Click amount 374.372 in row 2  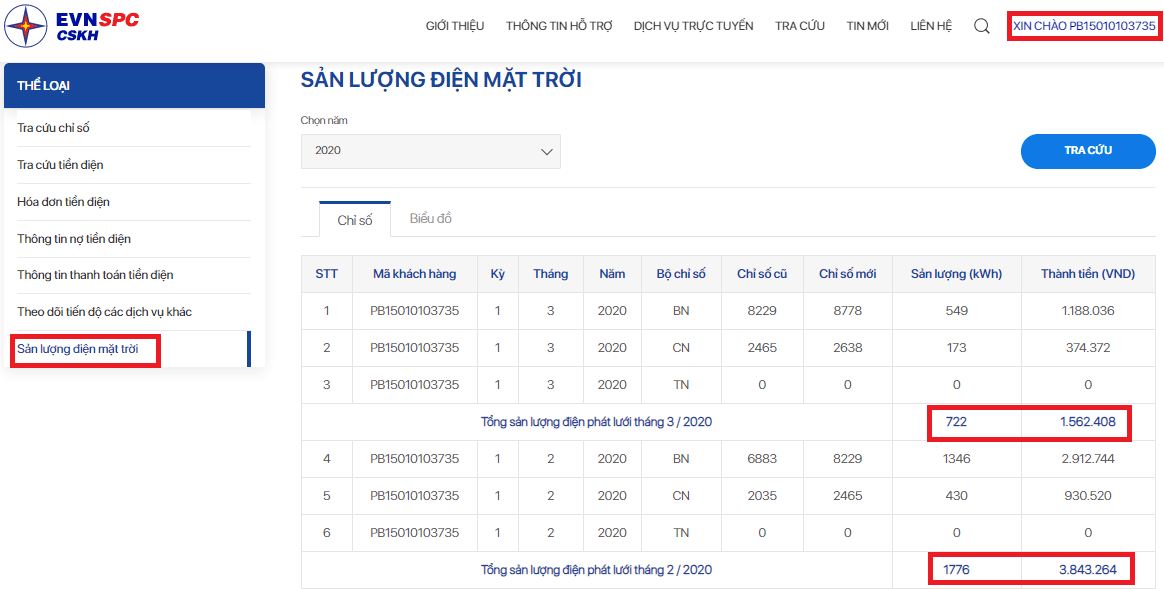point(1088,348)
